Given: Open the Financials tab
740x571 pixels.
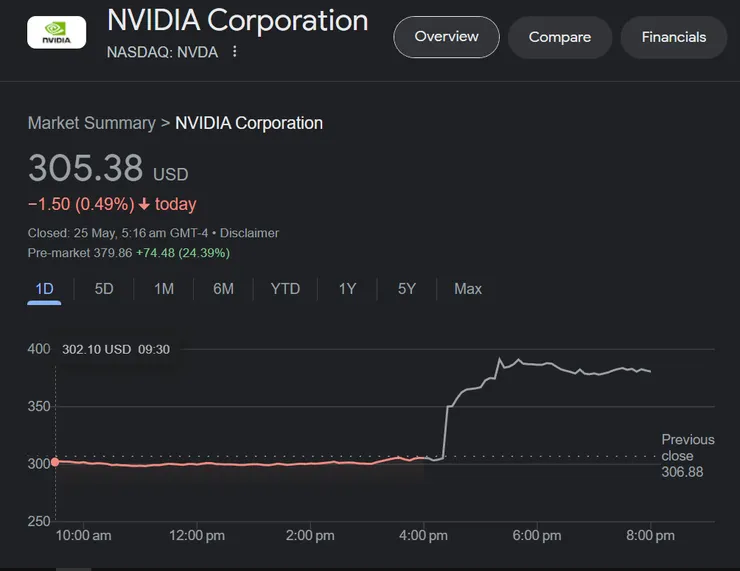Looking at the screenshot, I should click(673, 37).
